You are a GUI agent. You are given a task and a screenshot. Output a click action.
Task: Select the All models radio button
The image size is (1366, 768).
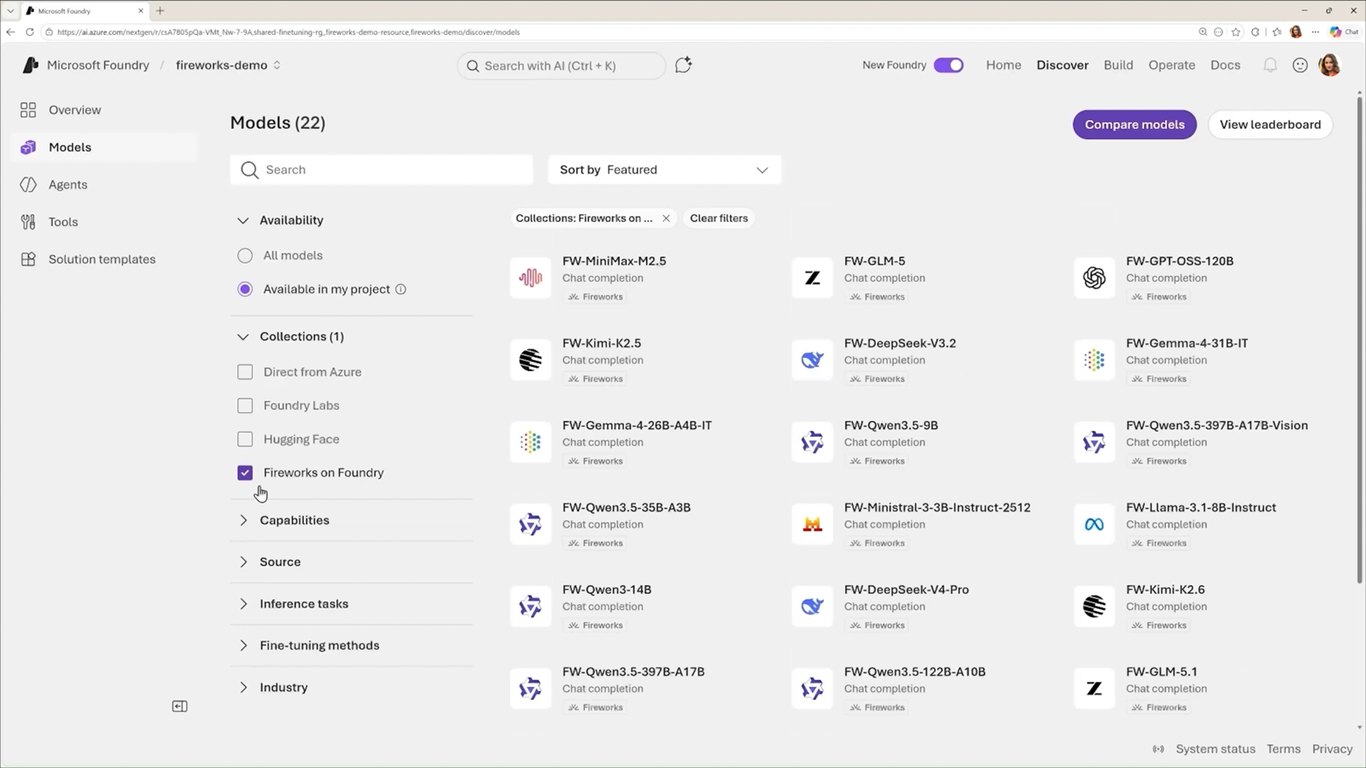coord(245,255)
